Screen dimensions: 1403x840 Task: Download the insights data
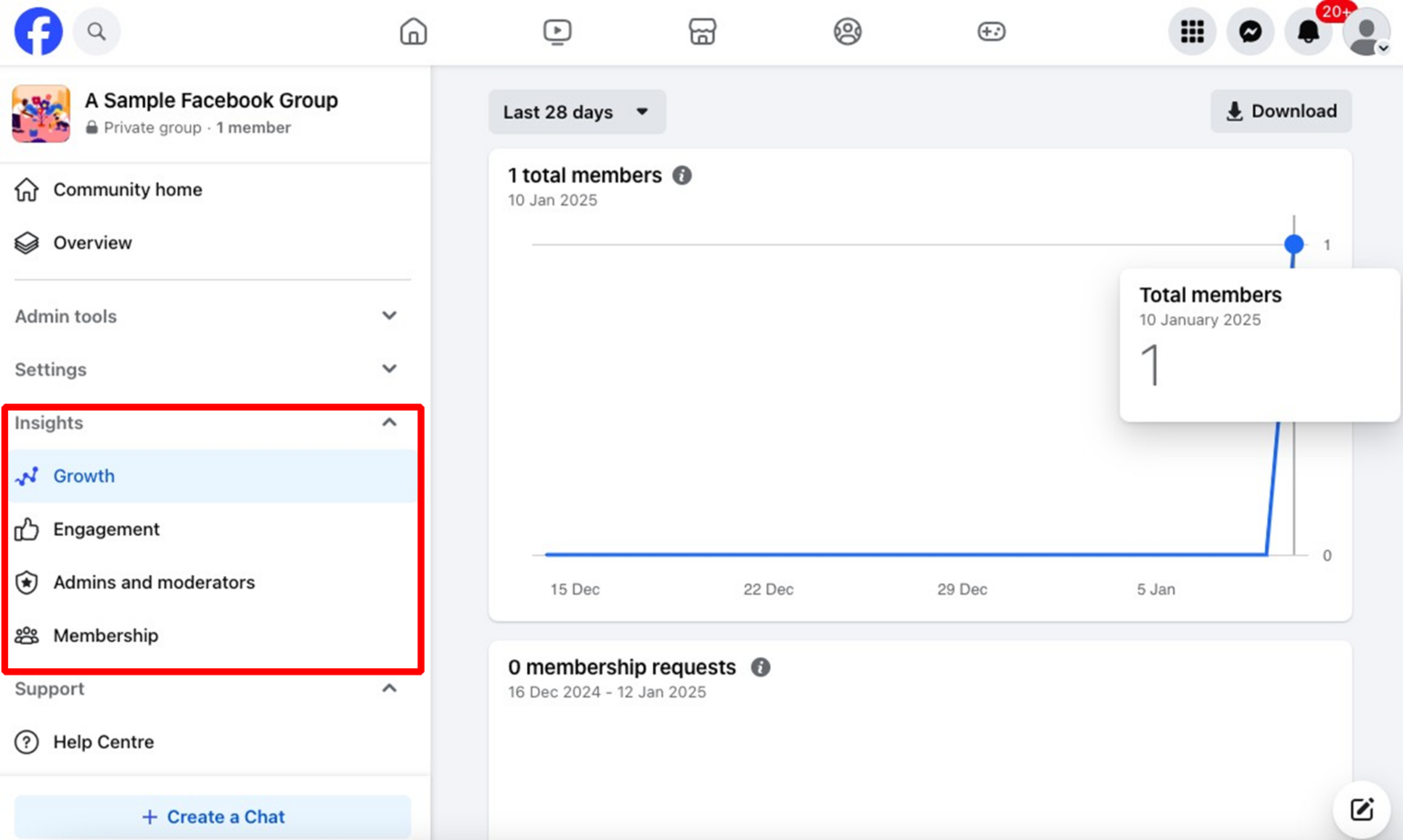(x=1281, y=110)
